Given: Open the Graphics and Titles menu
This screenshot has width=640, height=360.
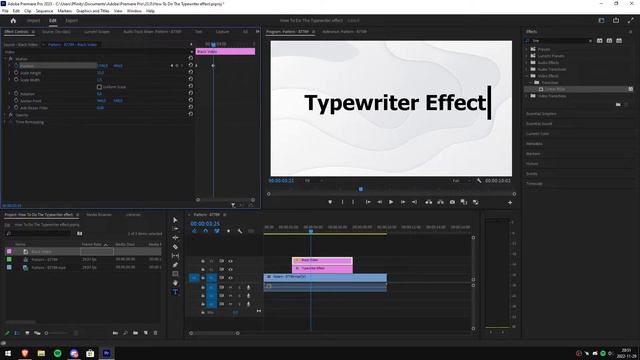Looking at the screenshot, I should pyautogui.click(x=93, y=11).
